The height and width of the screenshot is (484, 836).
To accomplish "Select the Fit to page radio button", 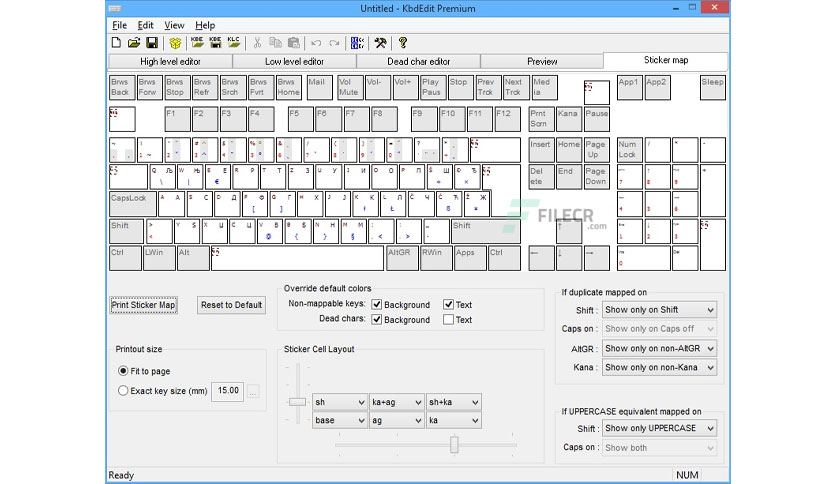I will (x=123, y=370).
